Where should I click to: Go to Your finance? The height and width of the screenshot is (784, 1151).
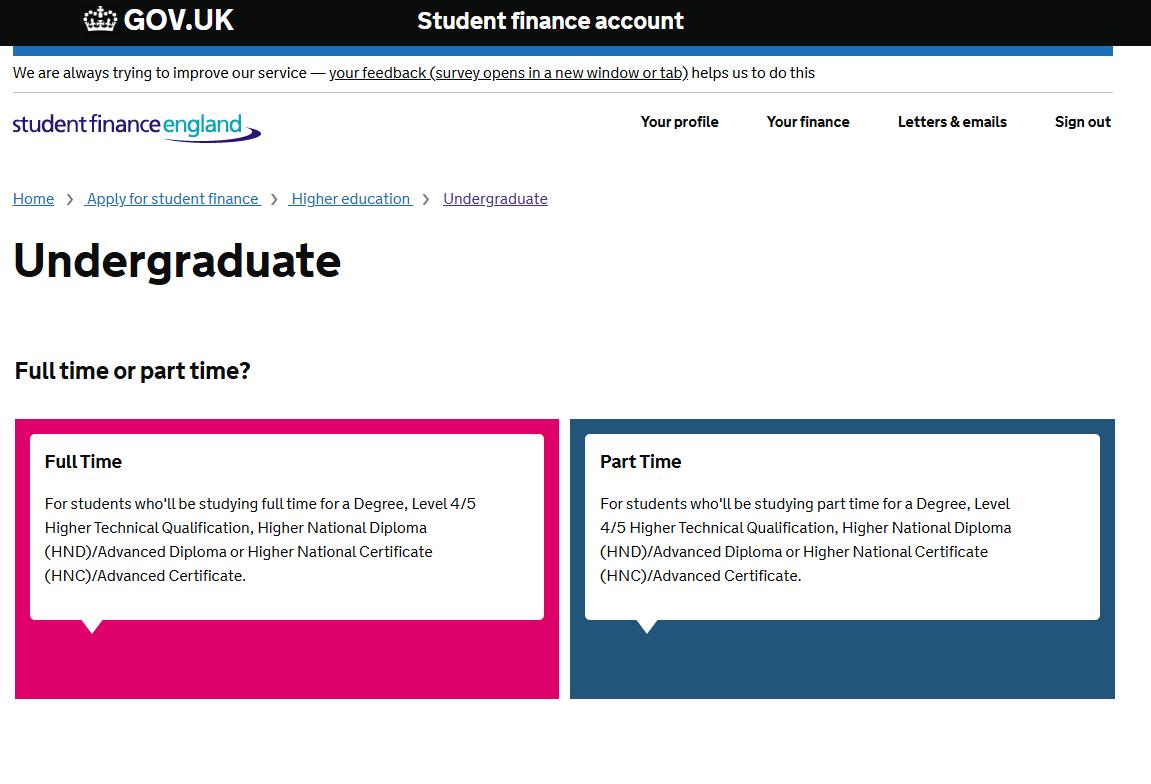pos(808,122)
